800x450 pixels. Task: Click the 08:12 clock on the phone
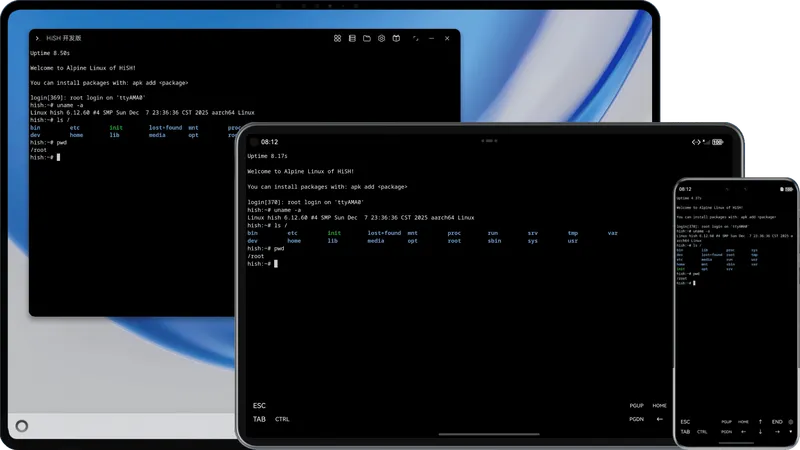(x=685, y=189)
